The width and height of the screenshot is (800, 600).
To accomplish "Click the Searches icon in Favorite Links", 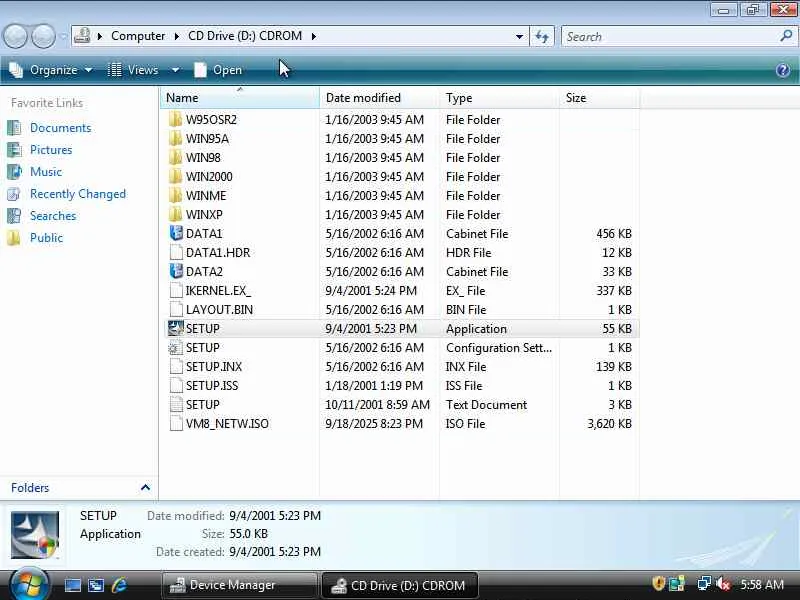I will pyautogui.click(x=14, y=216).
